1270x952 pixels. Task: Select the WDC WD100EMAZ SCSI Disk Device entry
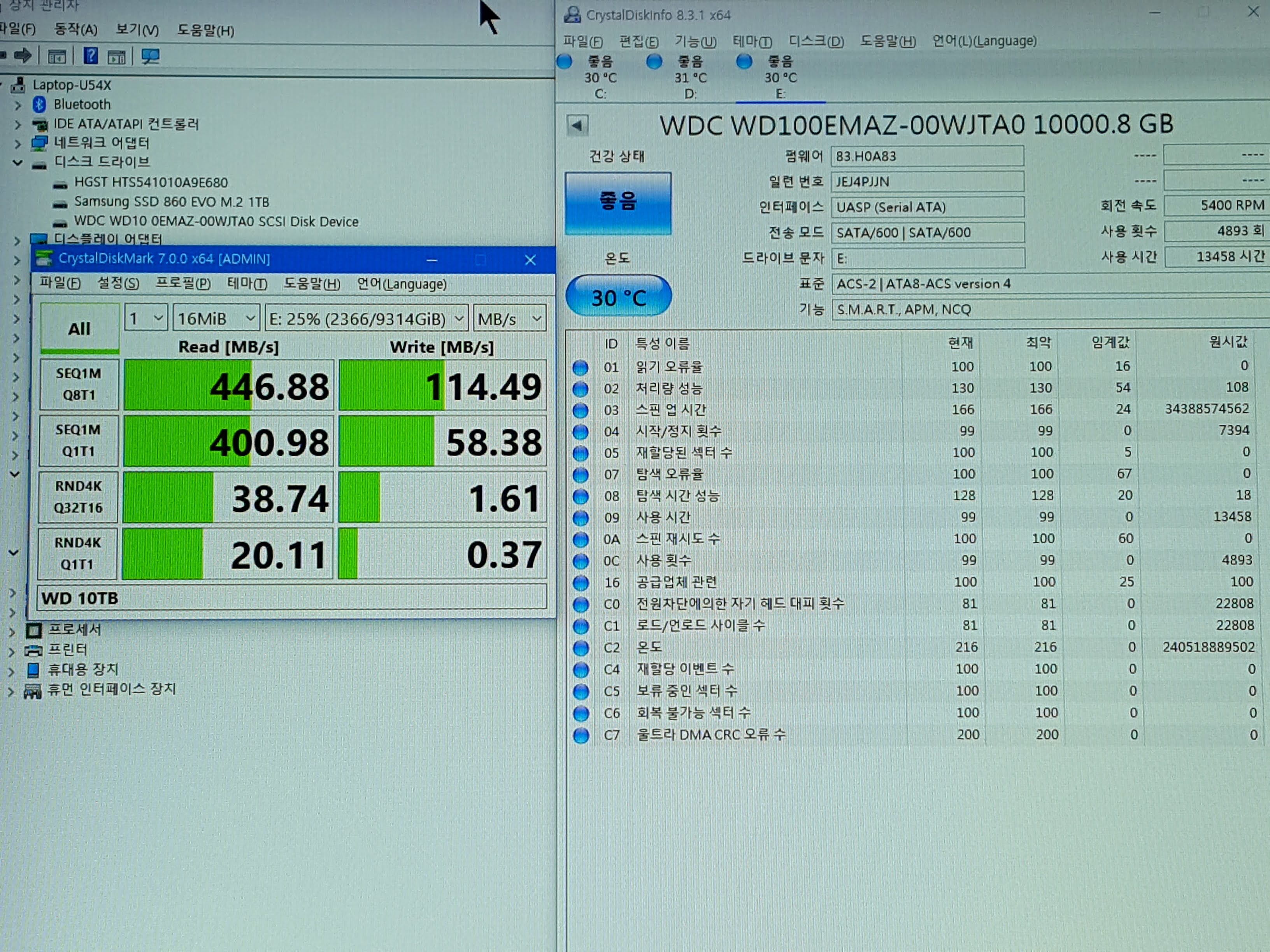pyautogui.click(x=216, y=222)
